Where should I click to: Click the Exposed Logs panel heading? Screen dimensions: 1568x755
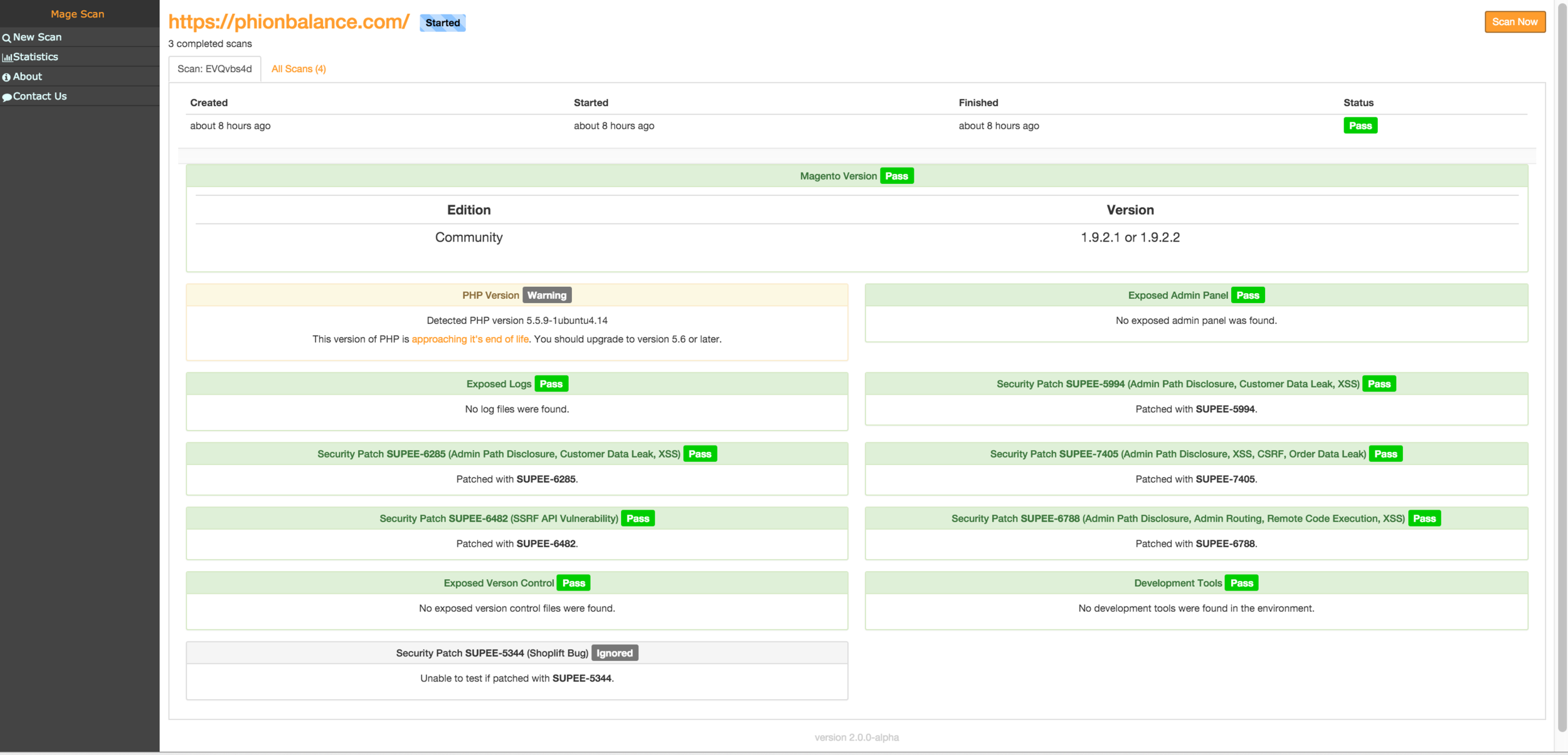(499, 384)
